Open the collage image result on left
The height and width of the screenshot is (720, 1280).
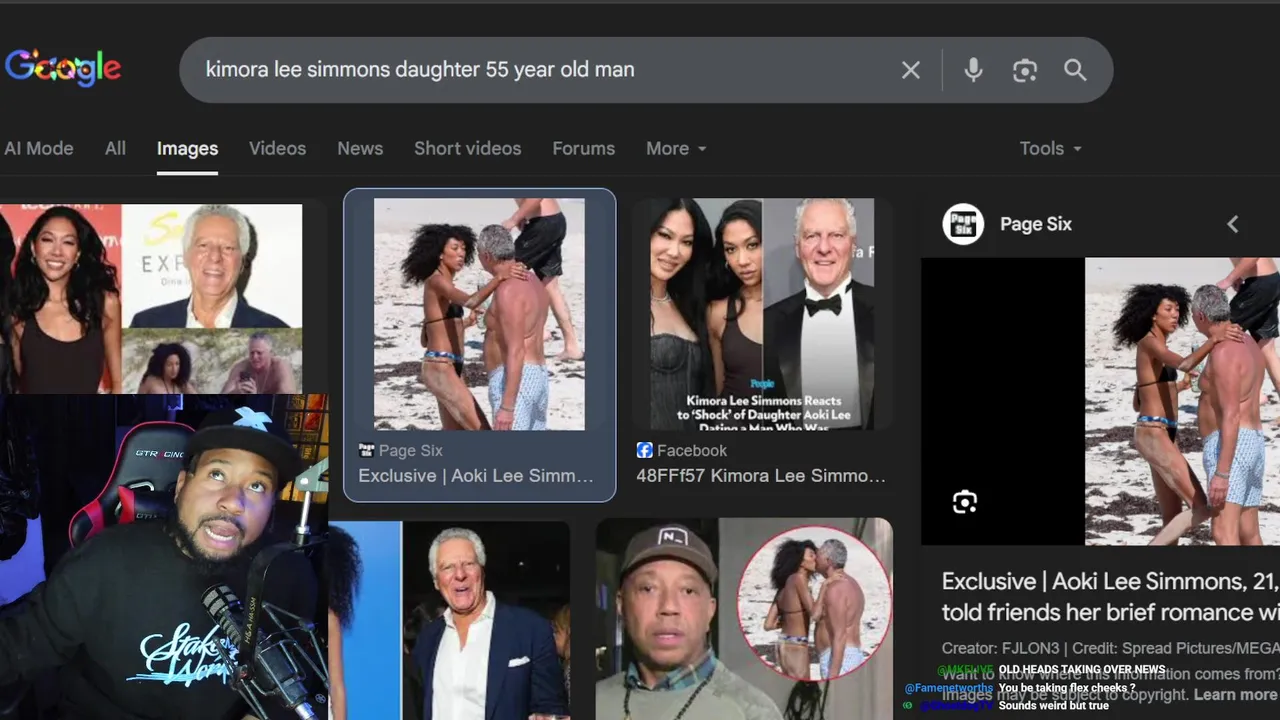coord(151,299)
